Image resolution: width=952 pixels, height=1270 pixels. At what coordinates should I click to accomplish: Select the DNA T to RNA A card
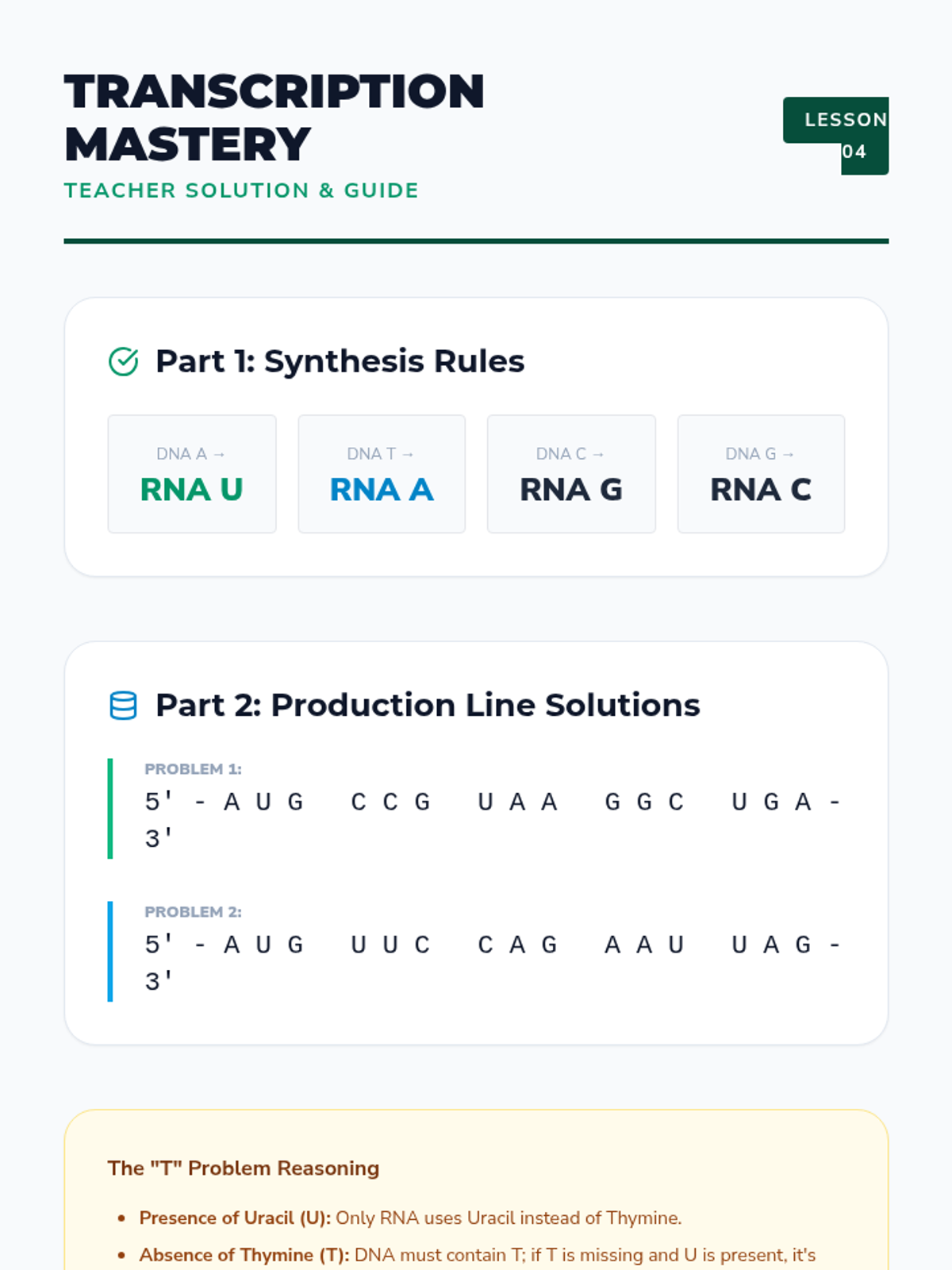(382, 474)
